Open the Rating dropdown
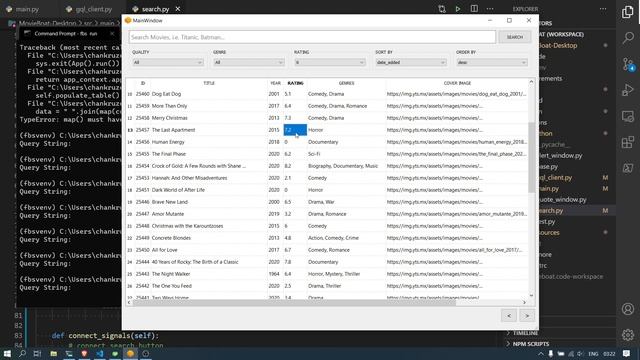This screenshot has height=360, width=640. pos(330,62)
